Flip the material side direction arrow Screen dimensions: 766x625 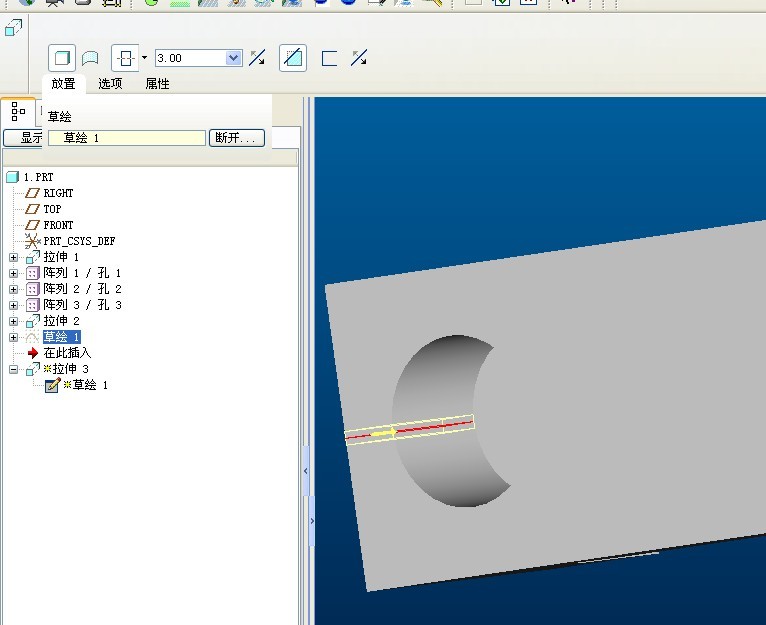pos(359,58)
